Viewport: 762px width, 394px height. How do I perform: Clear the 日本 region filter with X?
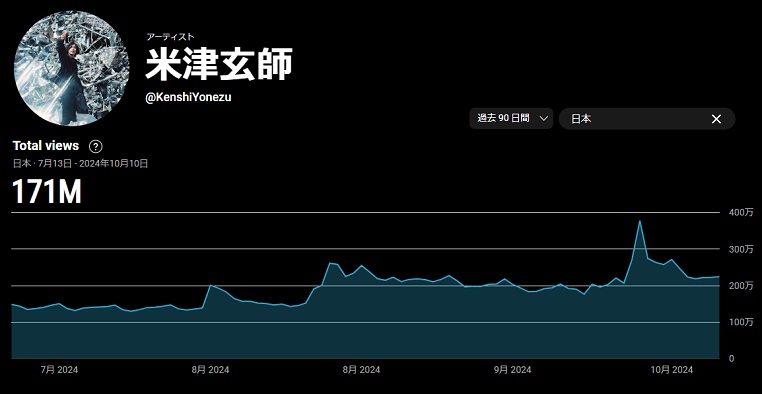coord(716,119)
